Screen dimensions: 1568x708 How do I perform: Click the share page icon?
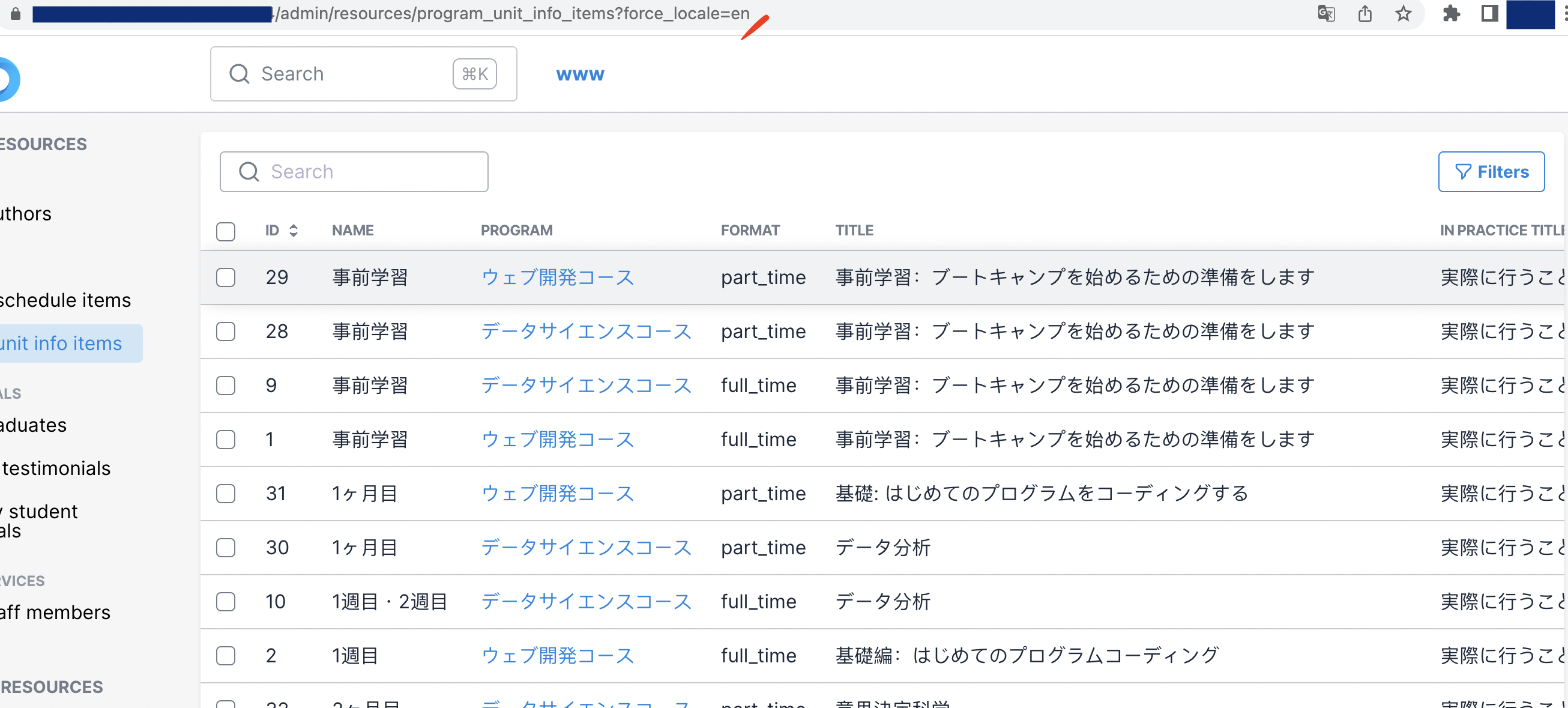[1364, 13]
